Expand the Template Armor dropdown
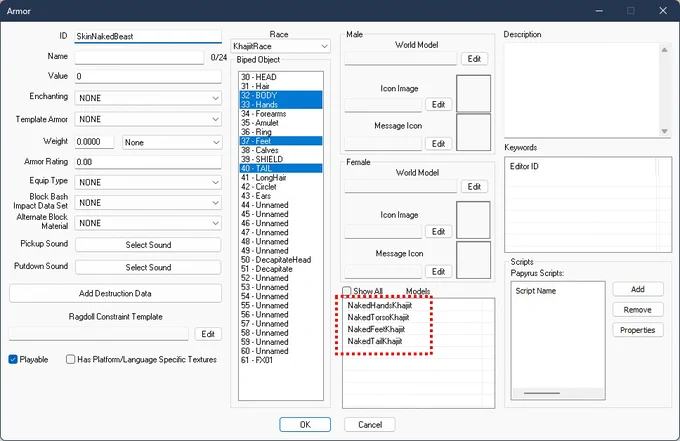The width and height of the screenshot is (680, 441). (148, 119)
